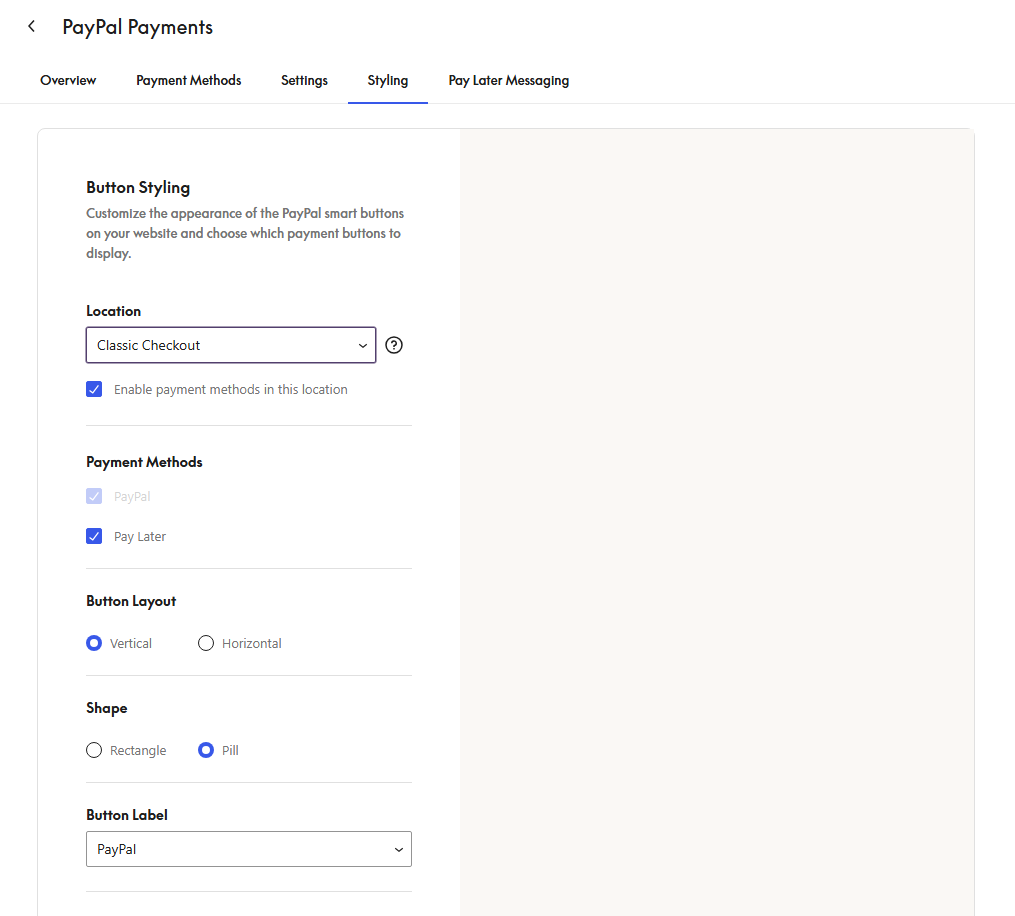Click the Customize the appearance description paragraph

tap(245, 233)
